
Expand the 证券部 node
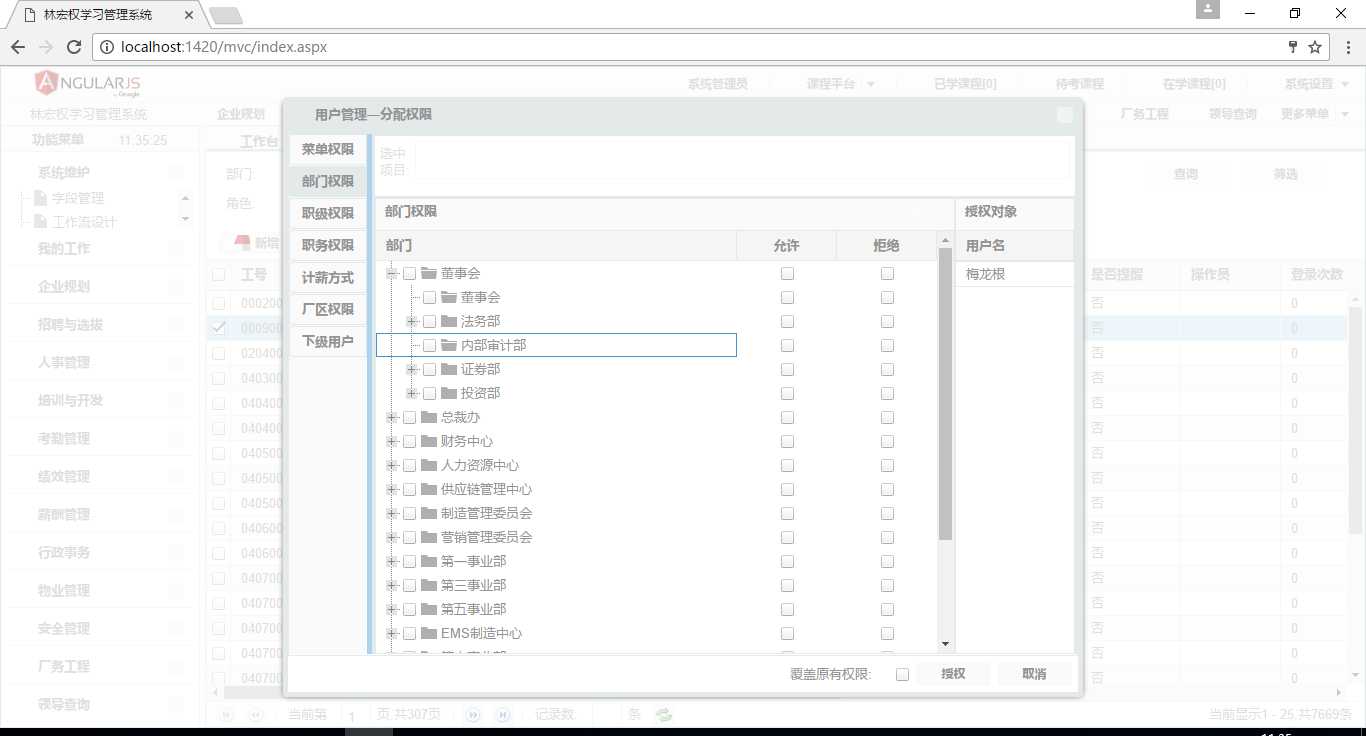coord(411,369)
